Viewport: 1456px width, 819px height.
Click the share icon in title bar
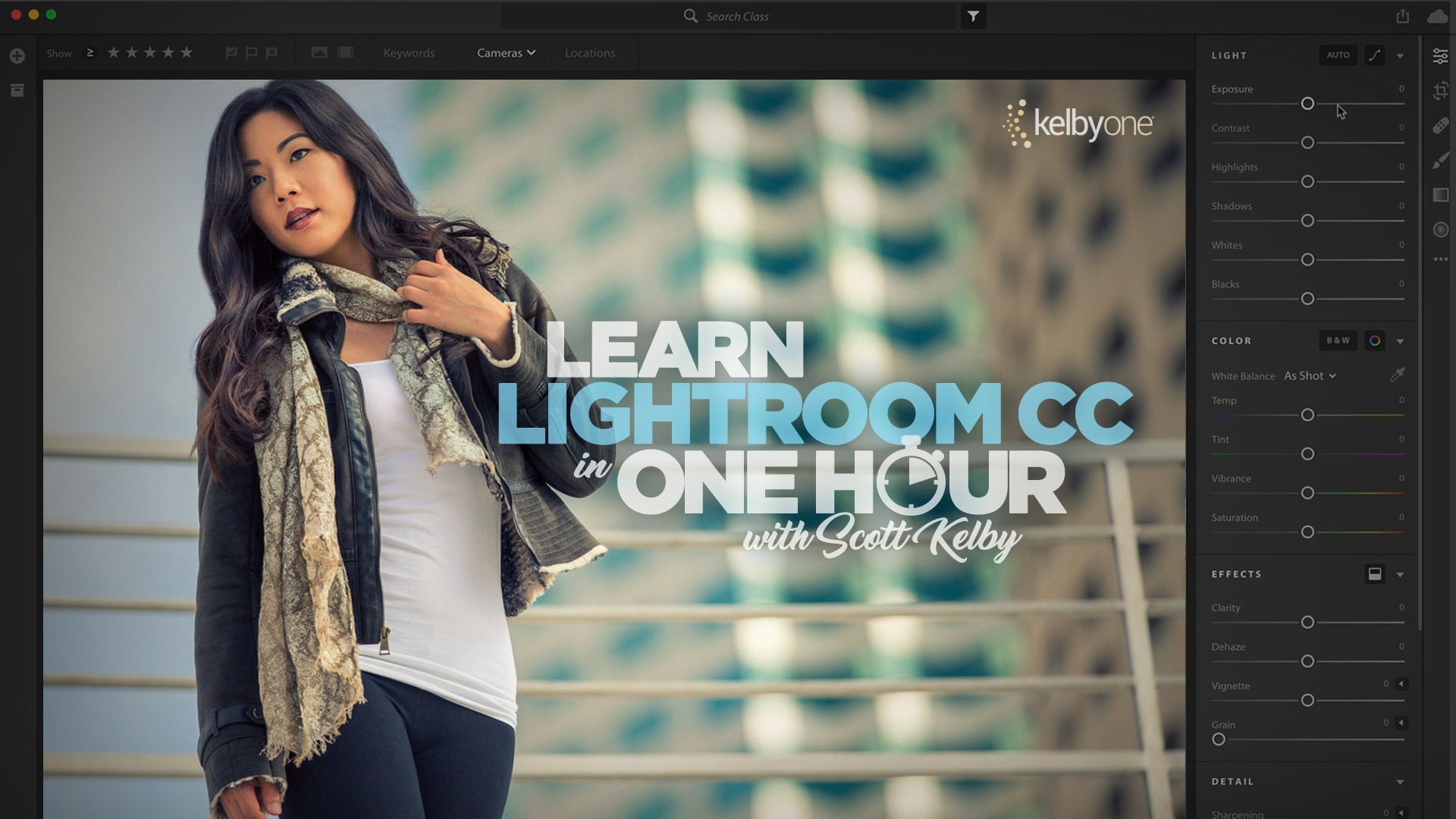click(1403, 16)
